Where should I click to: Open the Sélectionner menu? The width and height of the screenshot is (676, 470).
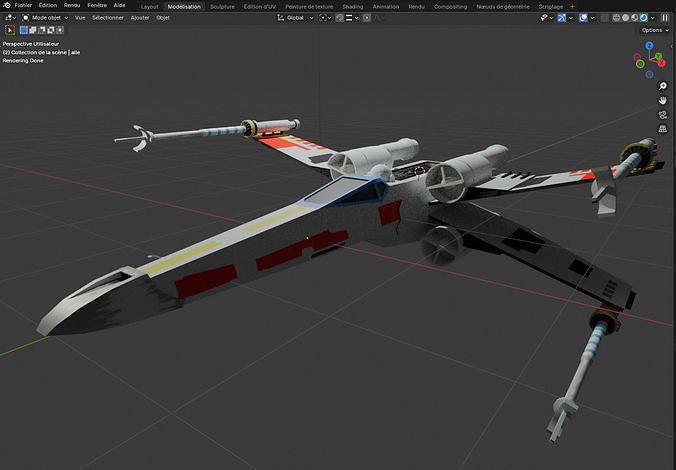[x=108, y=18]
